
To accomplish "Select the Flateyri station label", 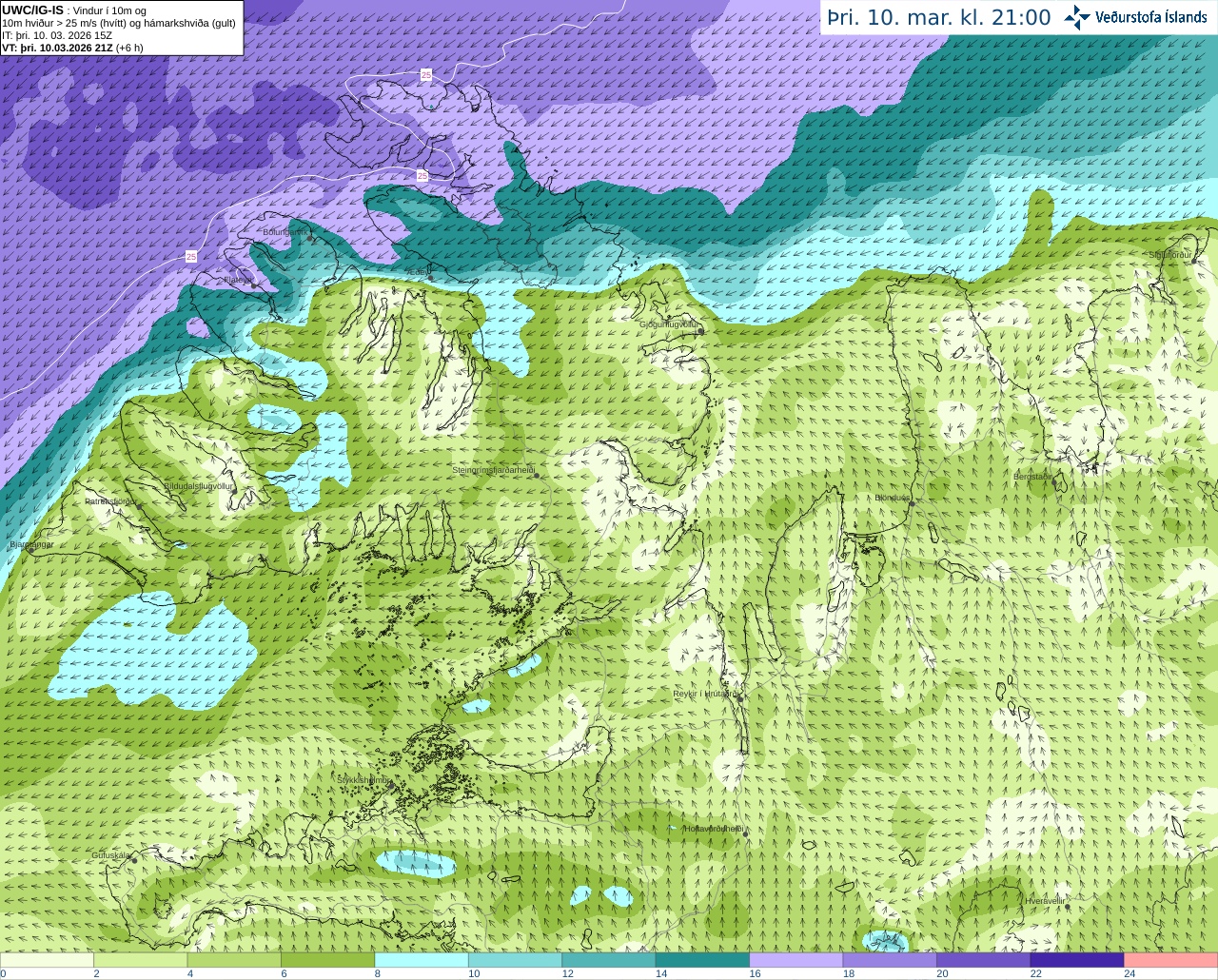I will pos(238,281).
